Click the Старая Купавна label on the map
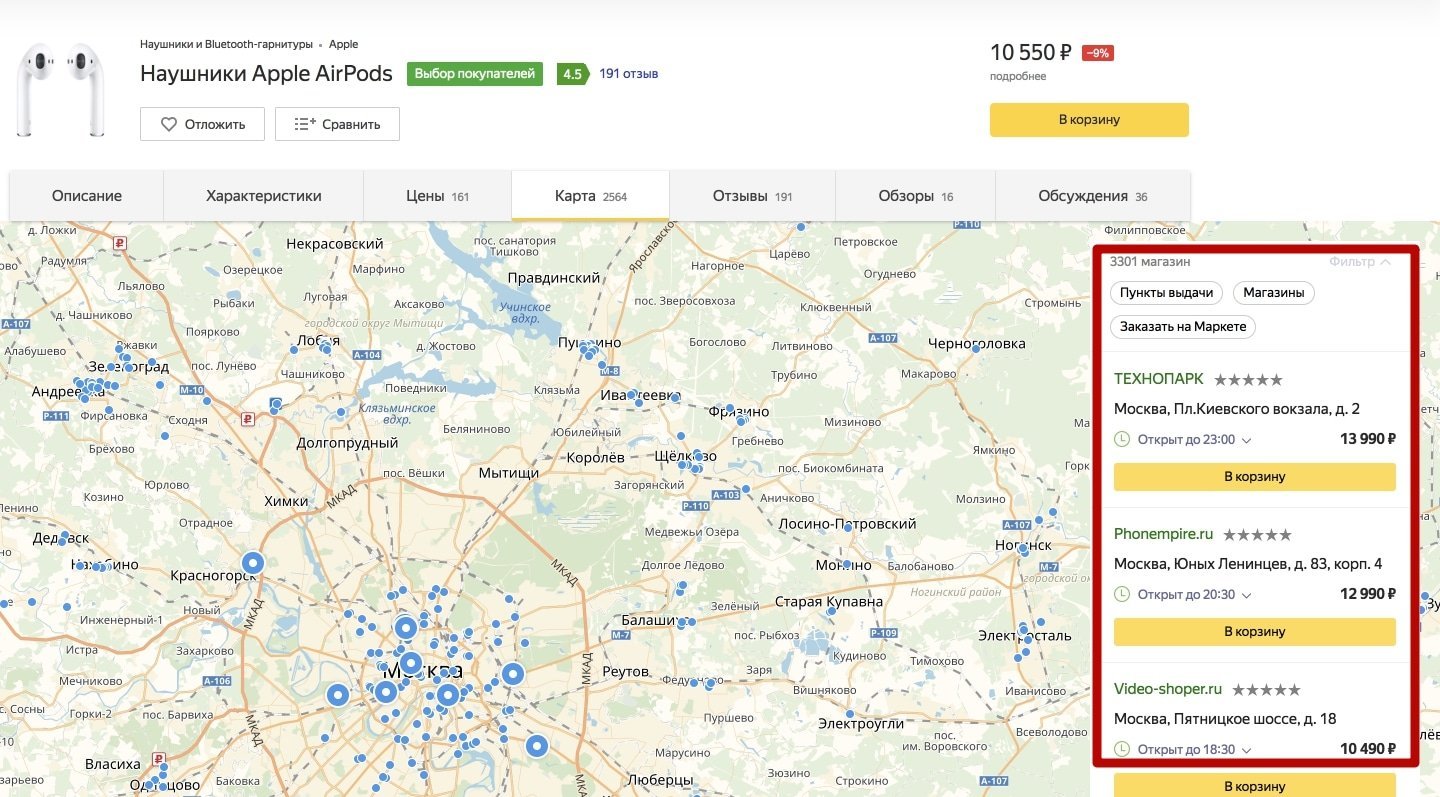The image size is (1440, 797). coord(829,602)
